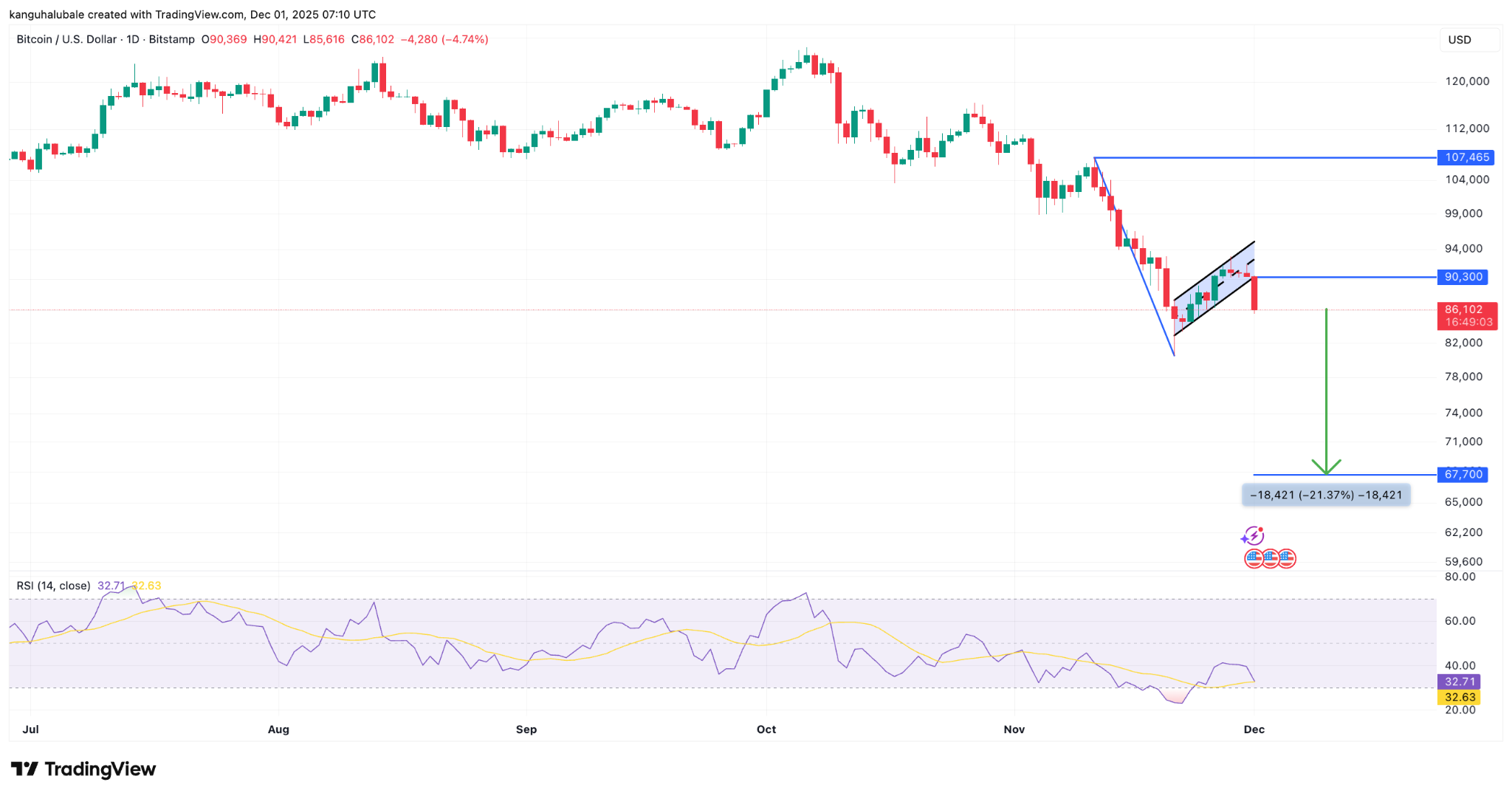The image size is (1512, 796).
Task: Click the 1D timeframe label to change interval
Action: 135,40
